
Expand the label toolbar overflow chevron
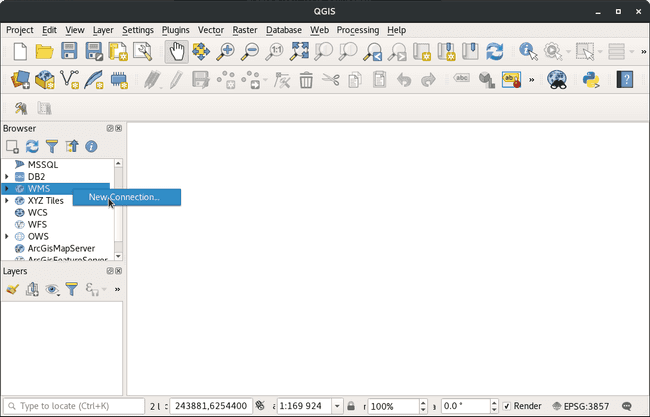point(531,80)
